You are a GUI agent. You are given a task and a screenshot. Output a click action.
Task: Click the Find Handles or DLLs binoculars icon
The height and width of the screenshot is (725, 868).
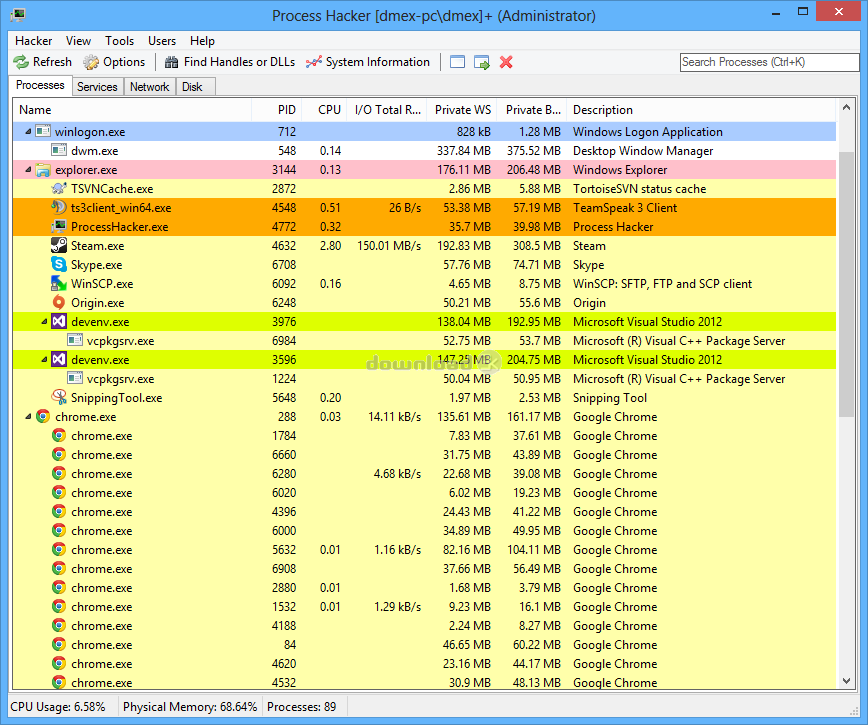(x=172, y=62)
